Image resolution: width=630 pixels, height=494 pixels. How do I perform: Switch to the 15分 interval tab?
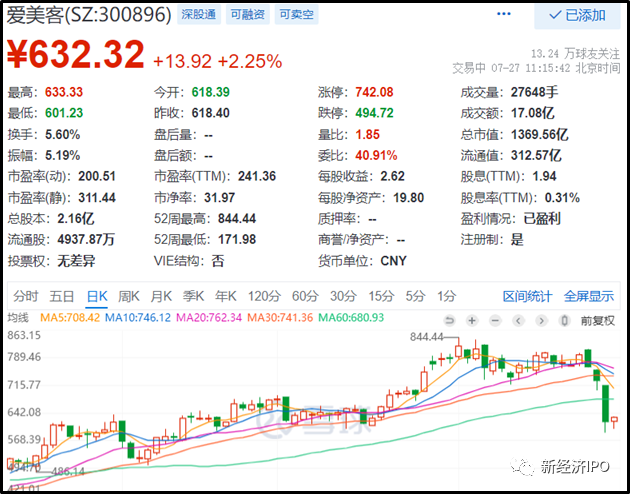click(381, 296)
